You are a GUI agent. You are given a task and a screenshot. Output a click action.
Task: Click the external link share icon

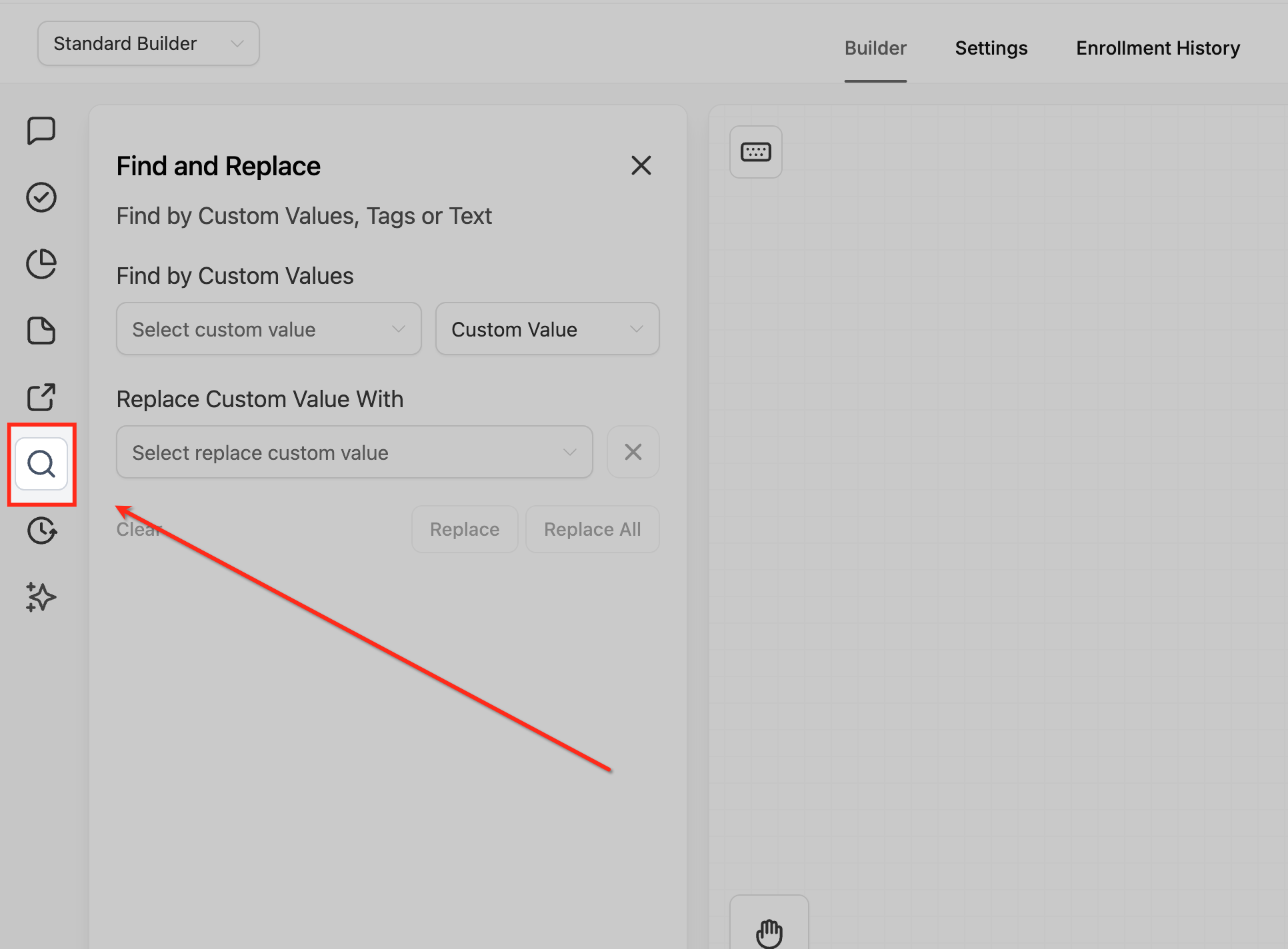tap(41, 397)
